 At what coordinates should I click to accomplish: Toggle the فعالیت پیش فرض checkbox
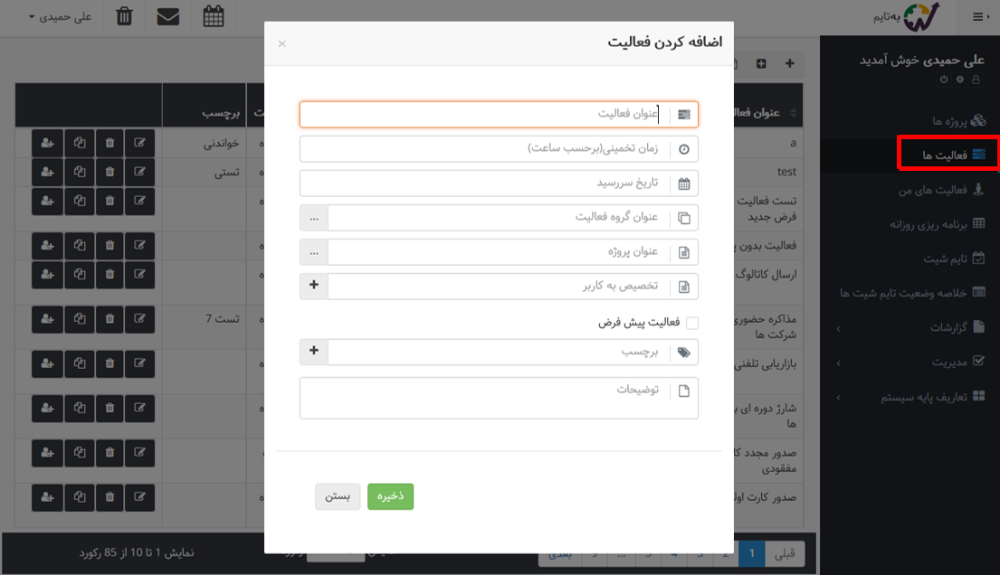coord(692,323)
